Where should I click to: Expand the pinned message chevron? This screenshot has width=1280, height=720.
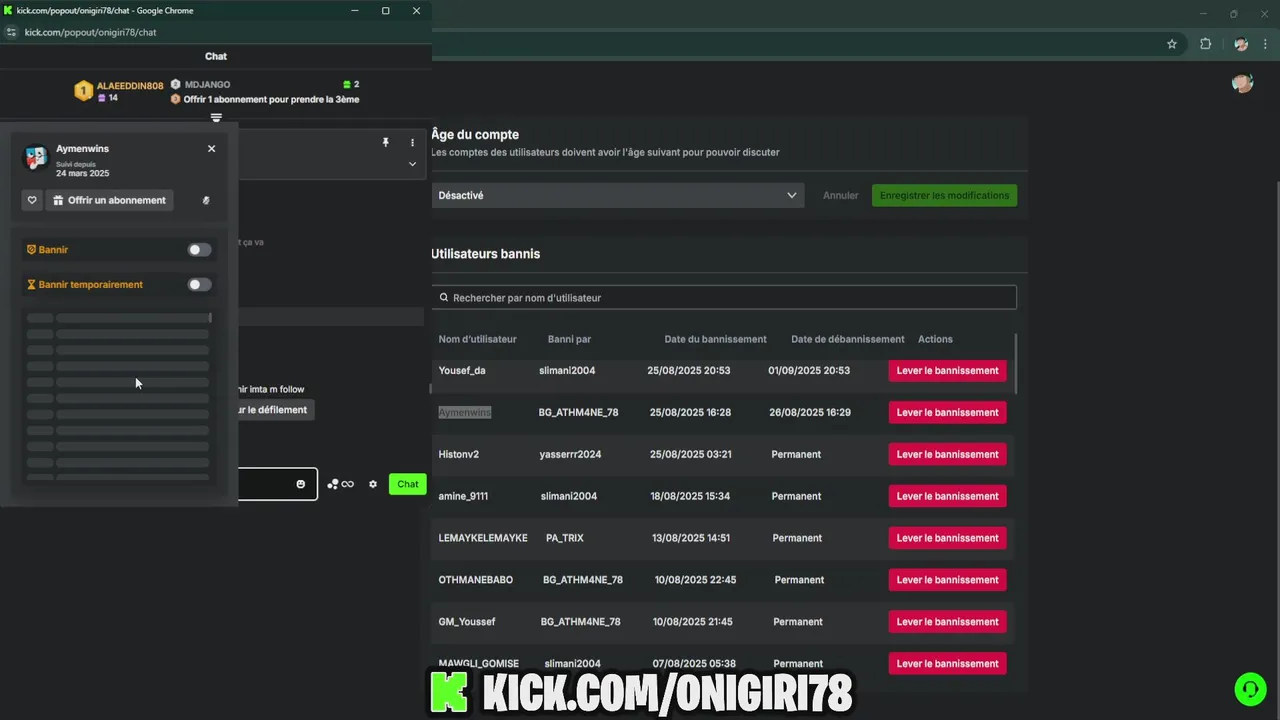coord(412,164)
